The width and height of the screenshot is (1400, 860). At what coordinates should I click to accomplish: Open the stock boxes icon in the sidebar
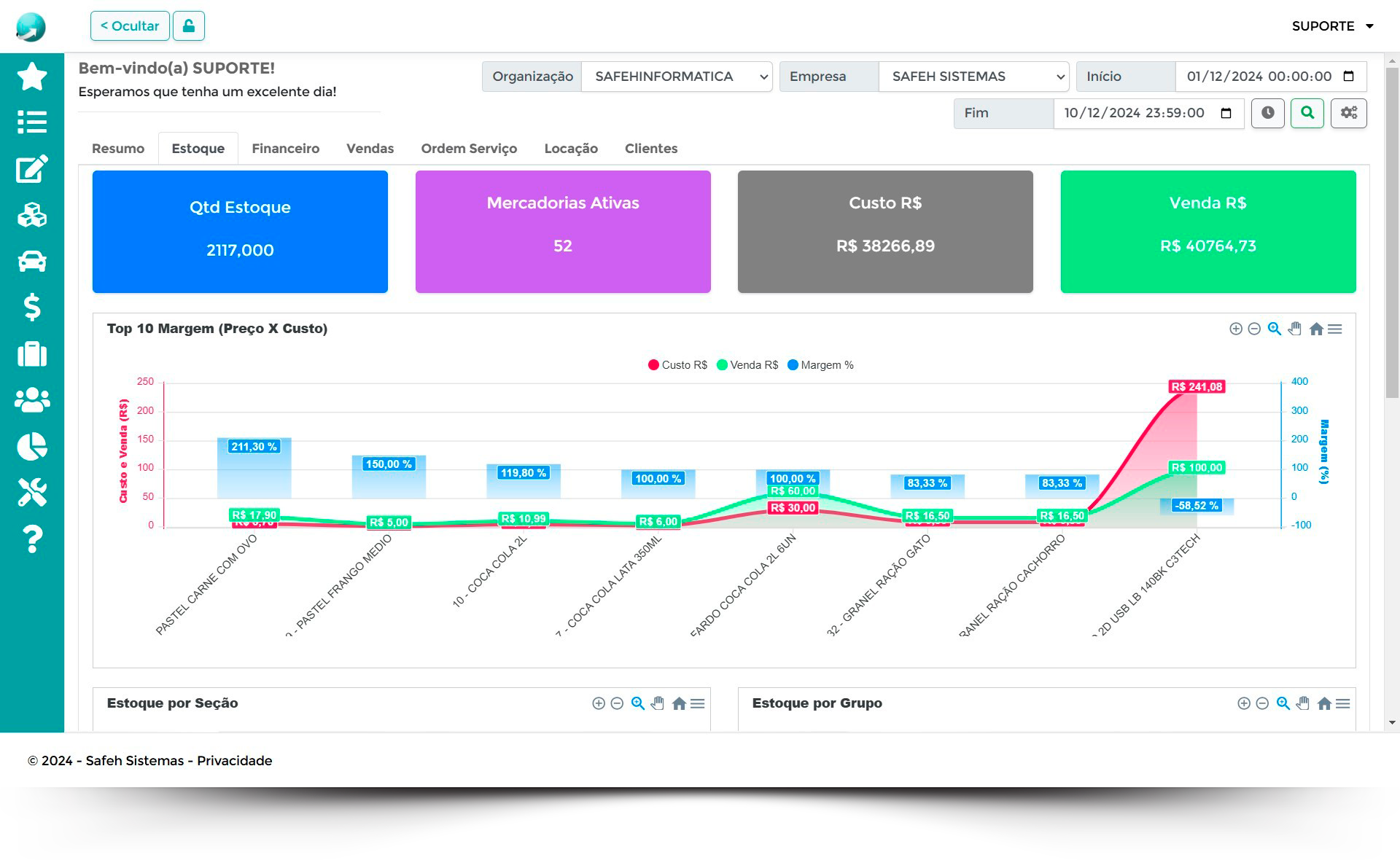tap(32, 215)
